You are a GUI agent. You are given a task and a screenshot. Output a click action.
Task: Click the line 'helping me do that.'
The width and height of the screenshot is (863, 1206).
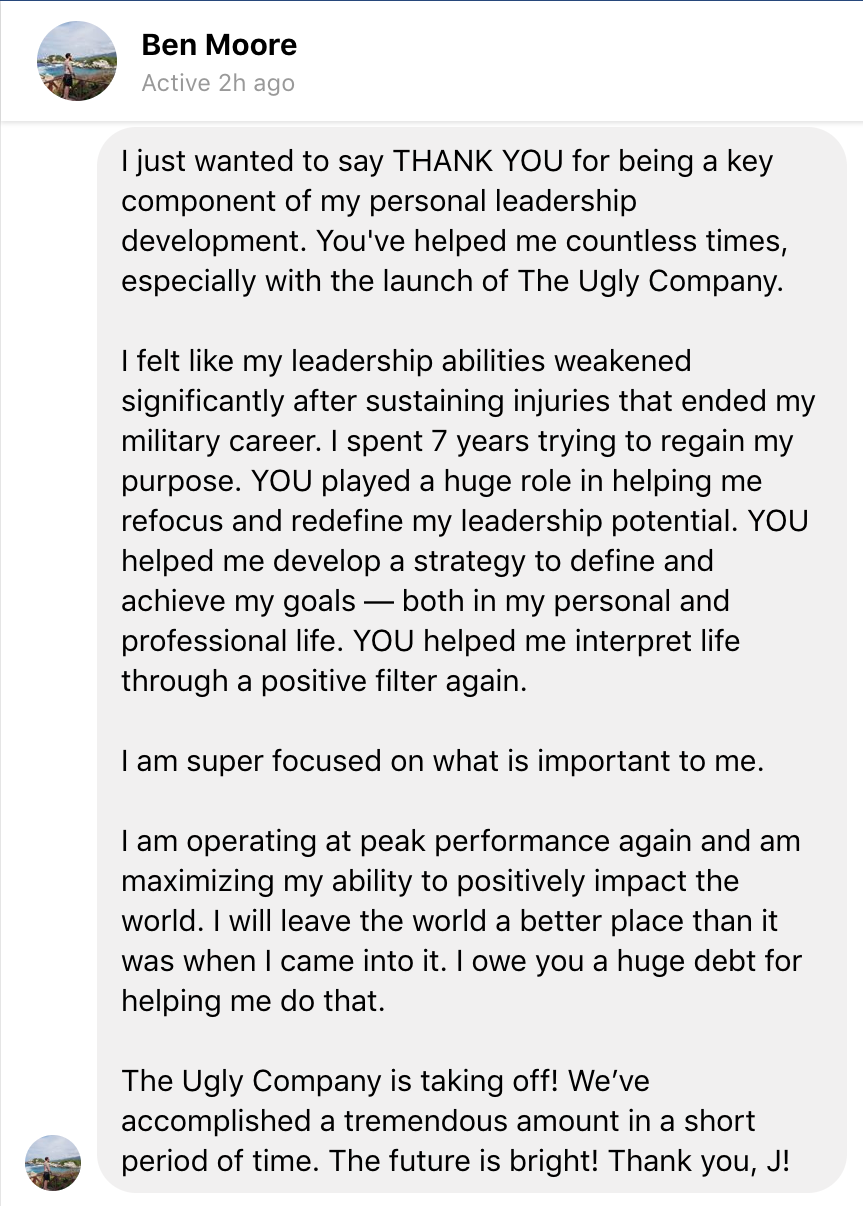(253, 1001)
